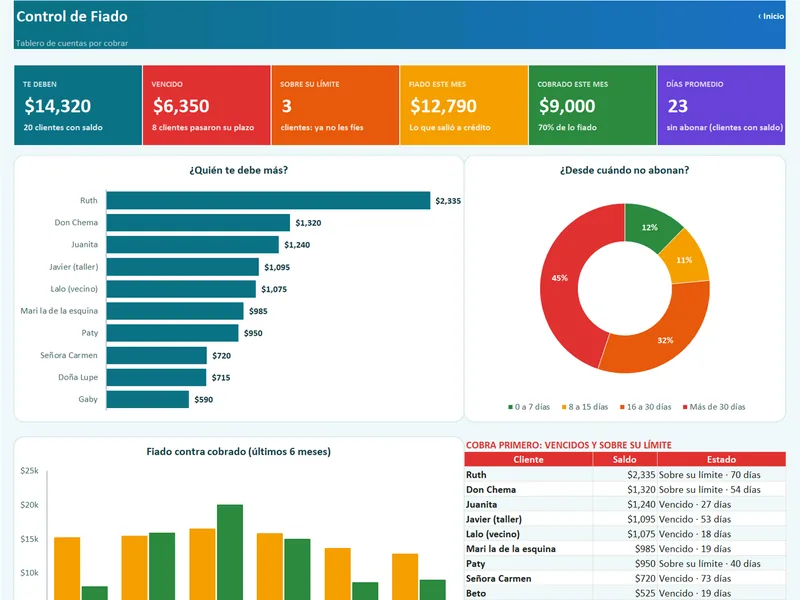Select the Fiado contra cobrado chart title
Viewport: 800px width, 600px height.
point(238,452)
